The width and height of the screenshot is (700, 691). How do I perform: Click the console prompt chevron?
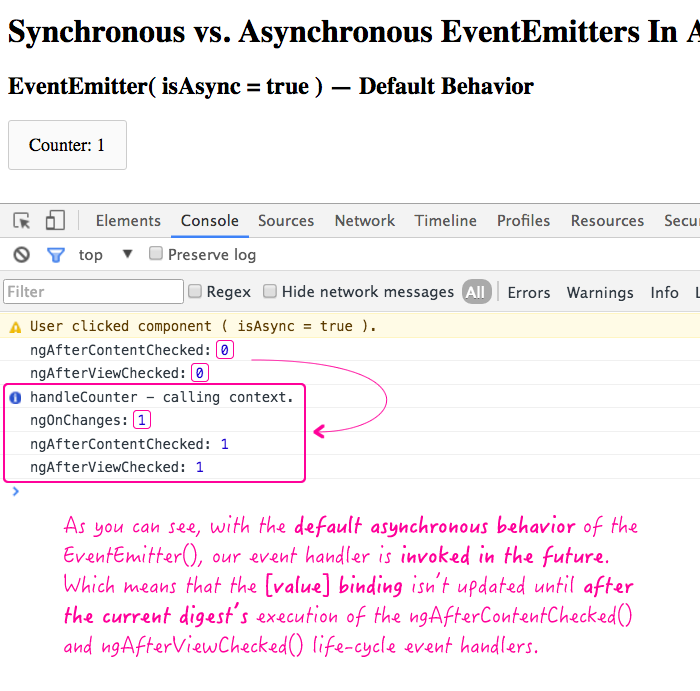(x=14, y=491)
